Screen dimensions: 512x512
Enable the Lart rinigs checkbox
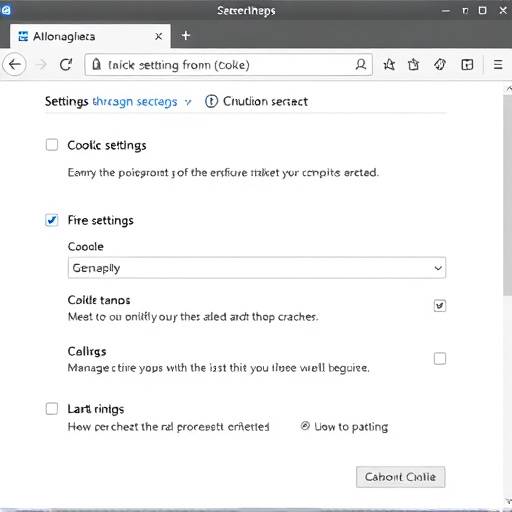pyautogui.click(x=52, y=408)
